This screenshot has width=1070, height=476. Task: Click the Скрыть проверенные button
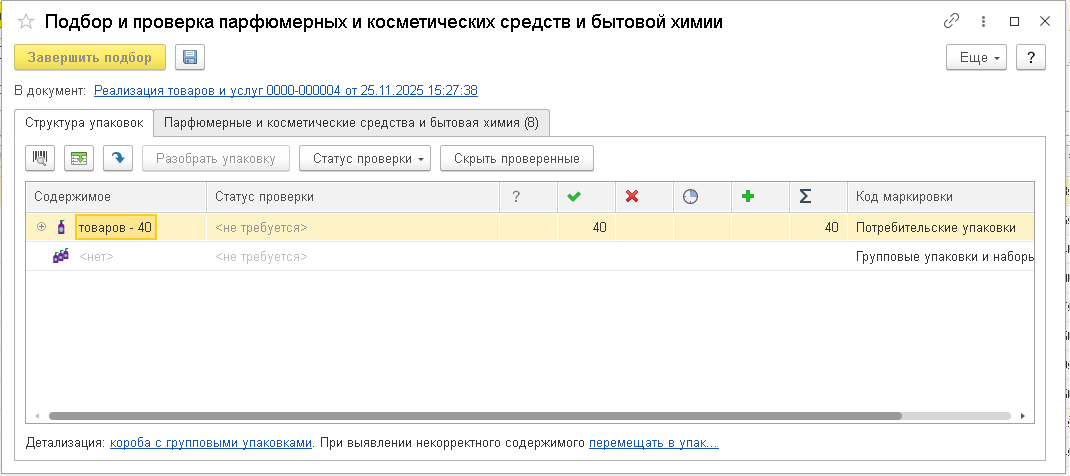tap(516, 158)
